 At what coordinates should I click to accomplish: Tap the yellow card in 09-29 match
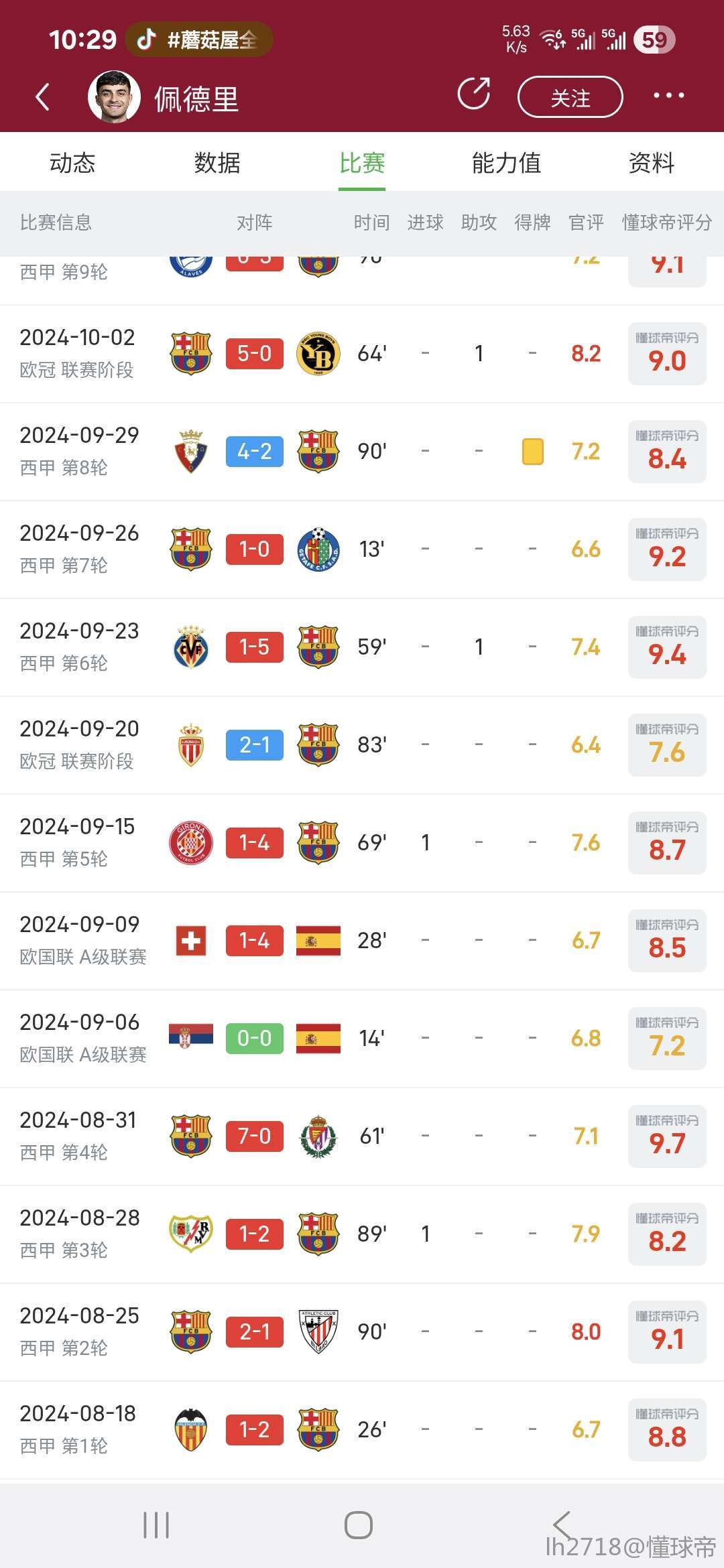(x=533, y=452)
